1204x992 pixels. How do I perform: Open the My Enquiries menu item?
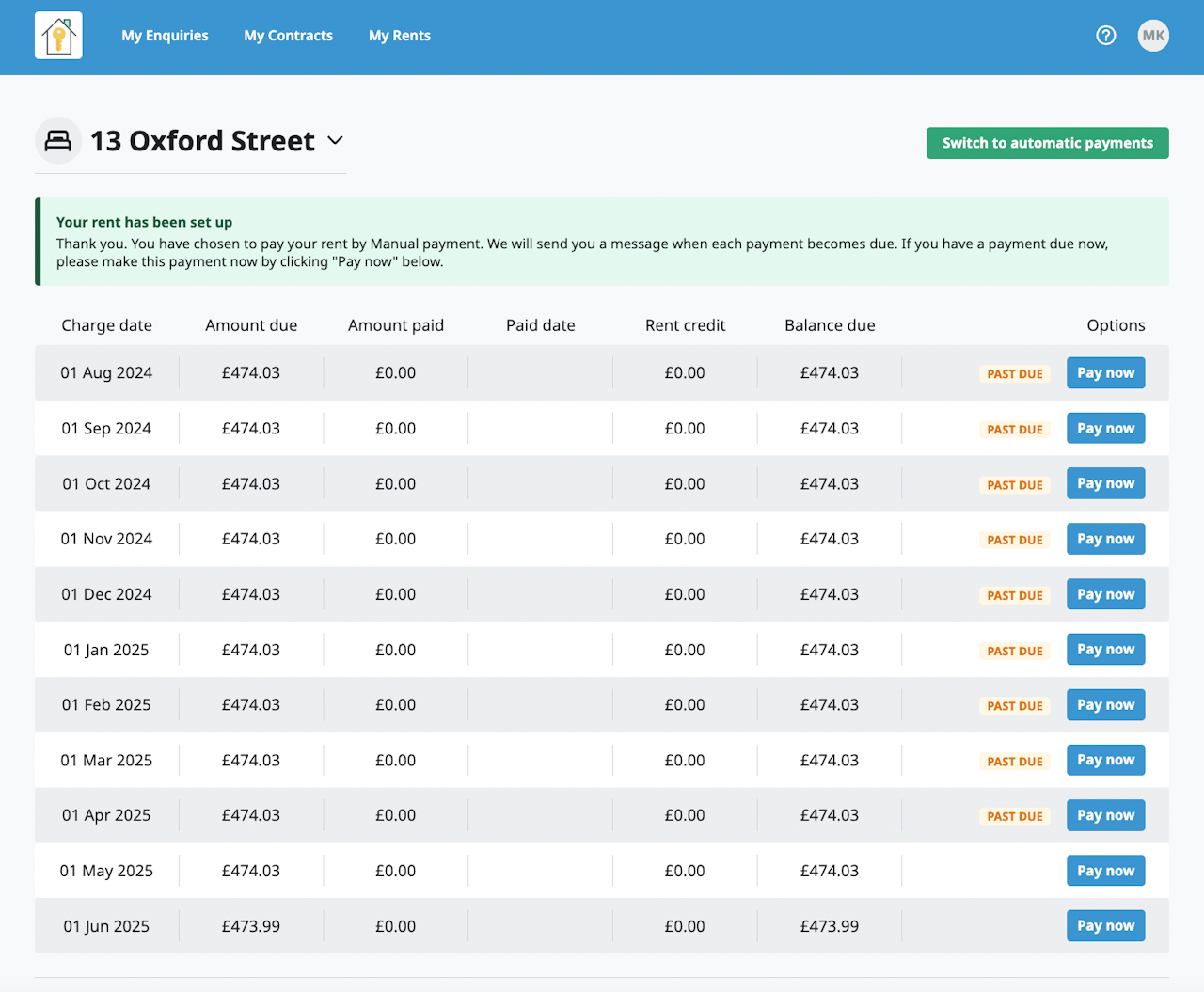(165, 36)
